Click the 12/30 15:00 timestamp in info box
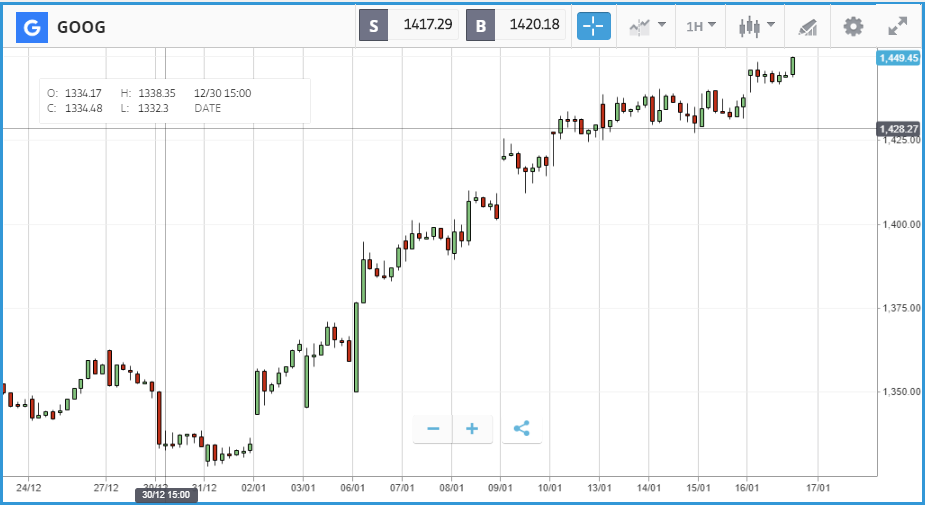Screen dimensions: 925x505 point(222,93)
